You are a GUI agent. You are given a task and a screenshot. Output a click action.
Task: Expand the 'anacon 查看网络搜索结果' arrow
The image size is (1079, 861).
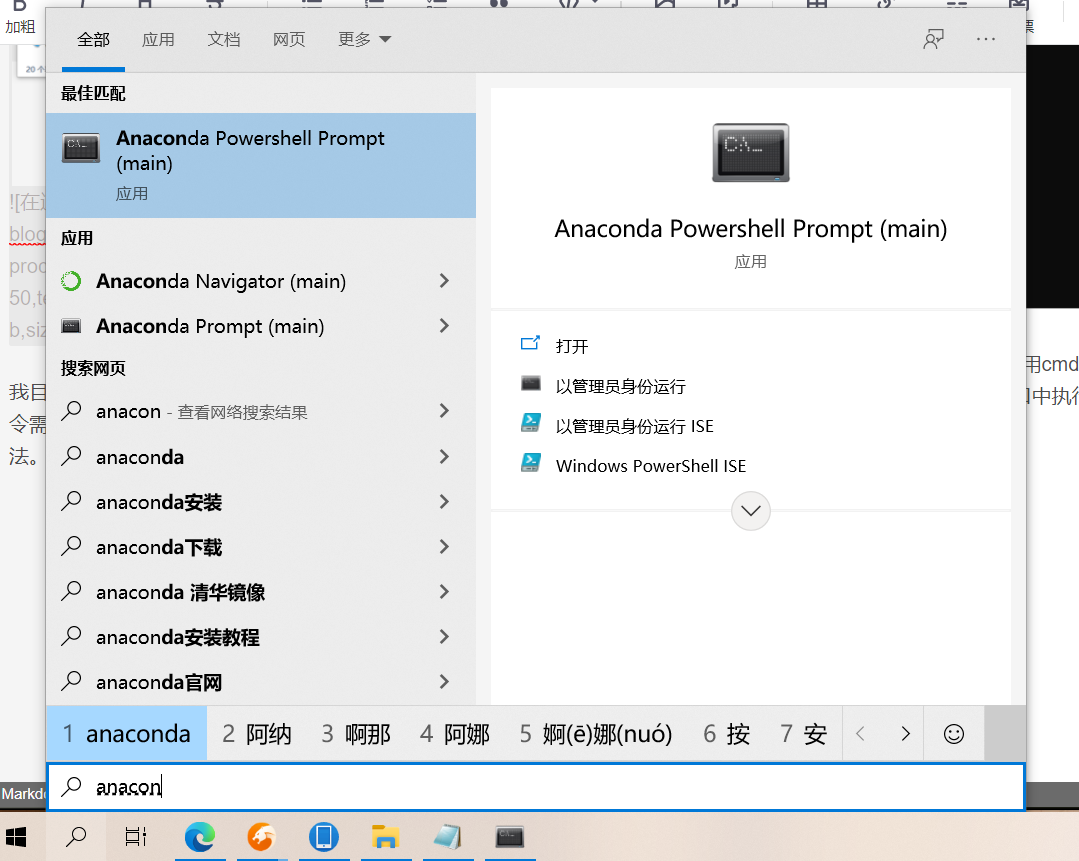pos(445,411)
